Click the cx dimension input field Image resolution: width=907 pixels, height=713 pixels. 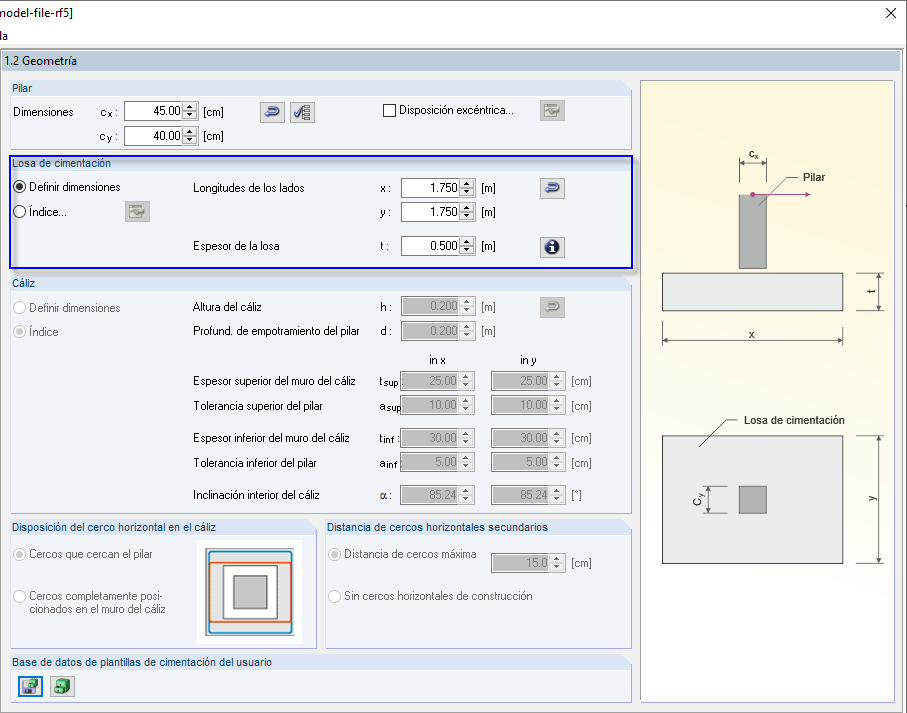pyautogui.click(x=154, y=111)
